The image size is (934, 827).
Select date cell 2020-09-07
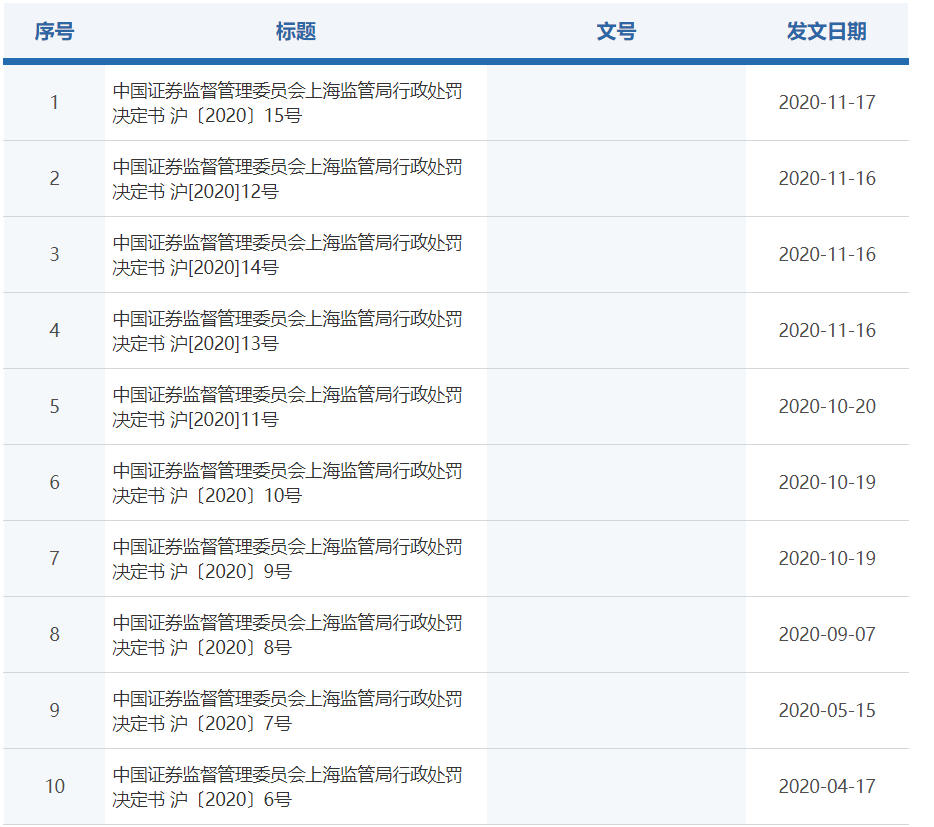pos(827,634)
